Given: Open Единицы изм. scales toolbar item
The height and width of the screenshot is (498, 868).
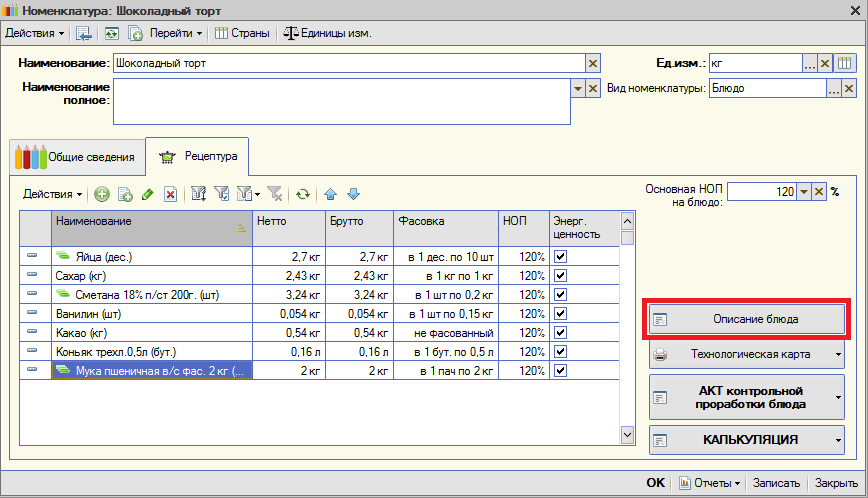Looking at the screenshot, I should click(x=328, y=33).
